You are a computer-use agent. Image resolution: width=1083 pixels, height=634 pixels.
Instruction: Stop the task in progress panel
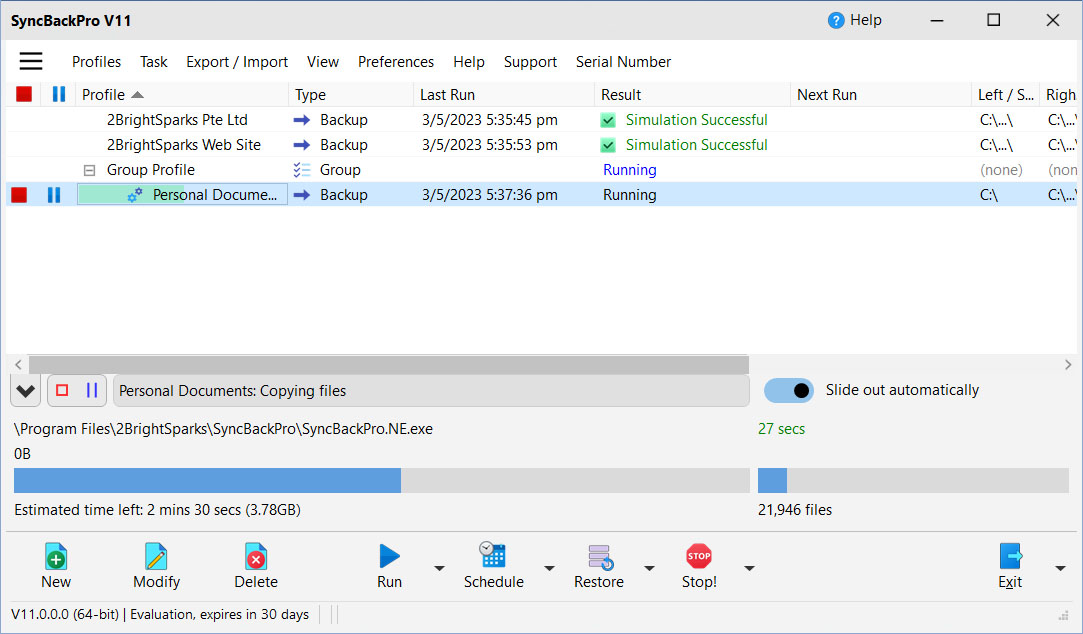point(62,390)
